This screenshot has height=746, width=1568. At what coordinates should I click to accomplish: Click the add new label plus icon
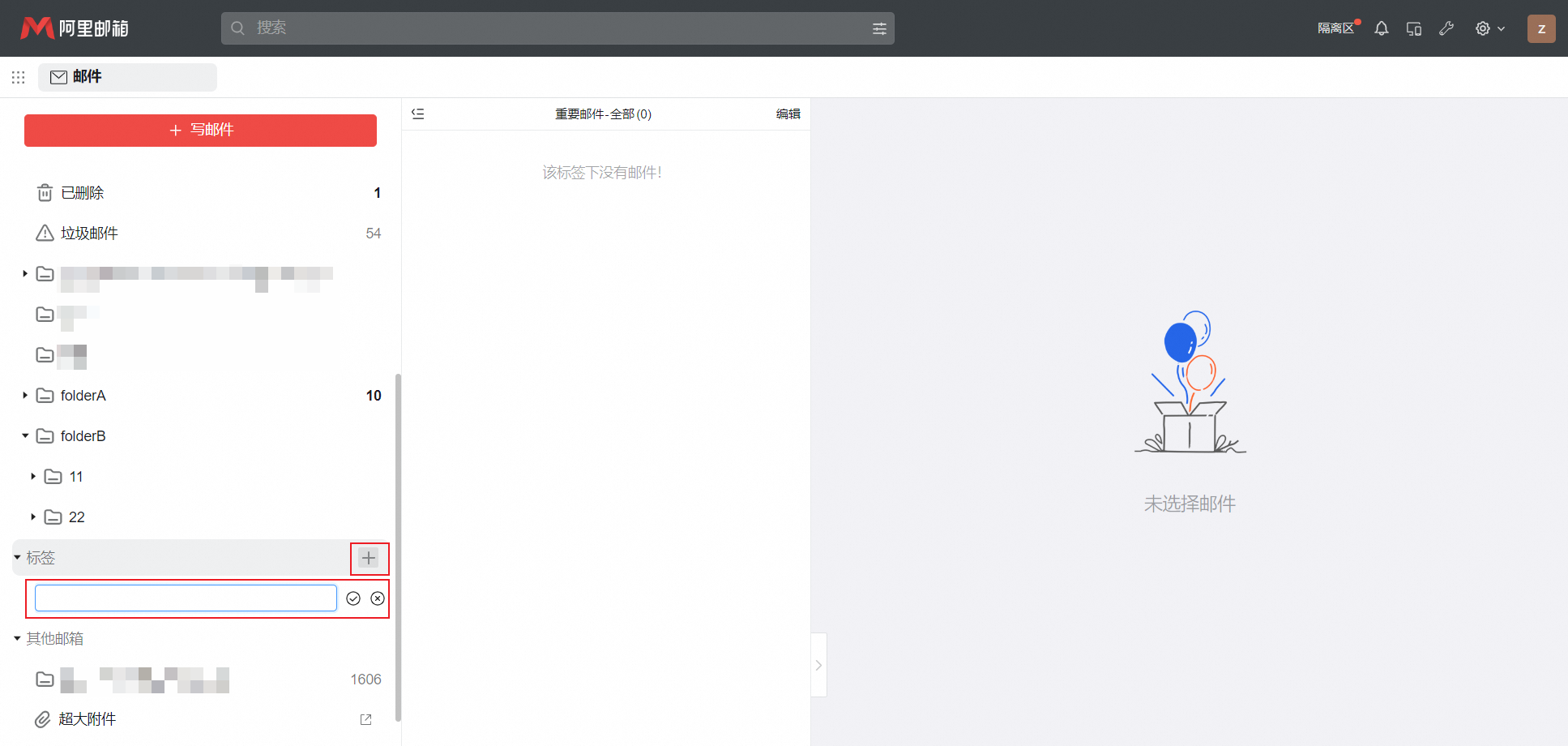click(369, 558)
